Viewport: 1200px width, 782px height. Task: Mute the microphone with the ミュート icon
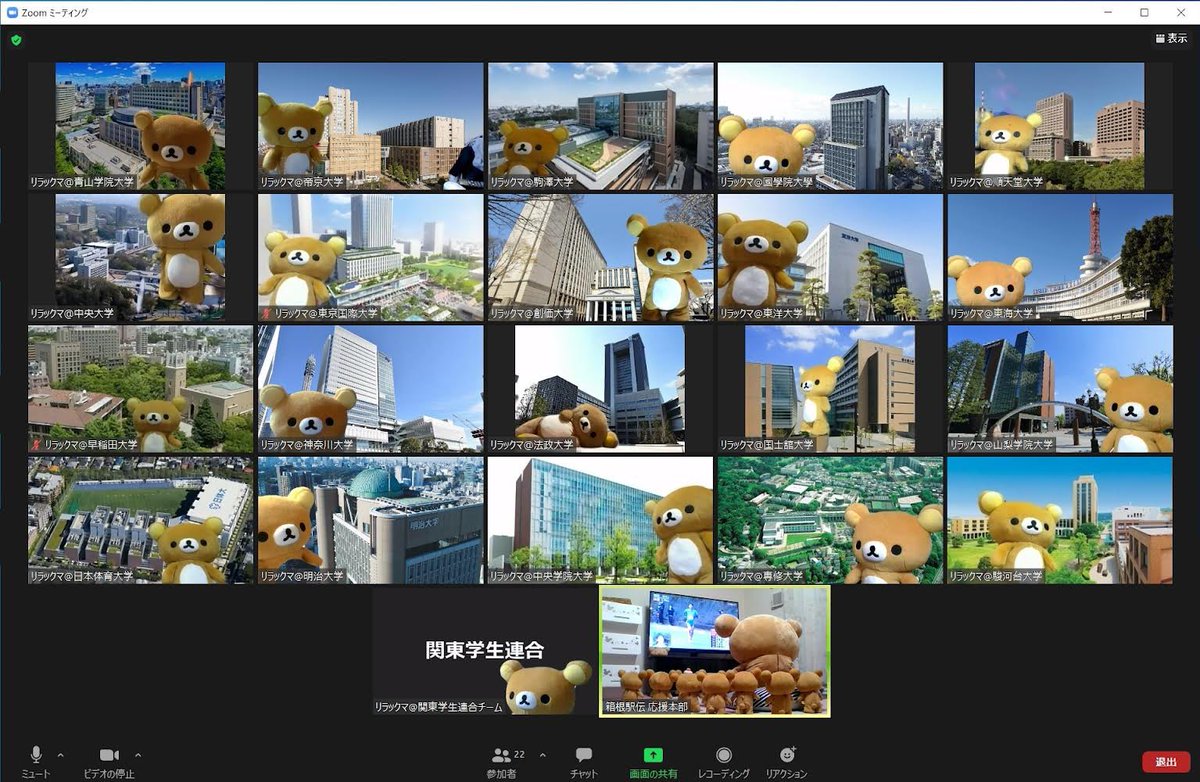click(x=36, y=754)
